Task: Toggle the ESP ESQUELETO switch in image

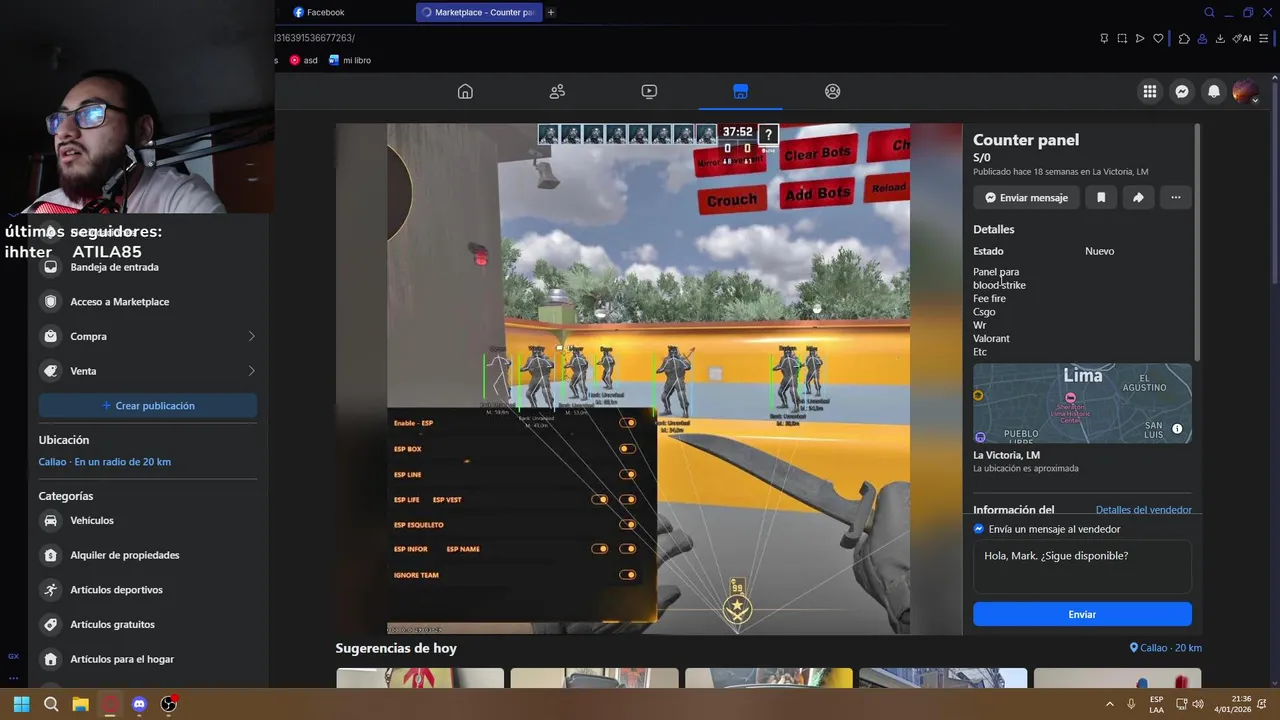Action: point(627,524)
